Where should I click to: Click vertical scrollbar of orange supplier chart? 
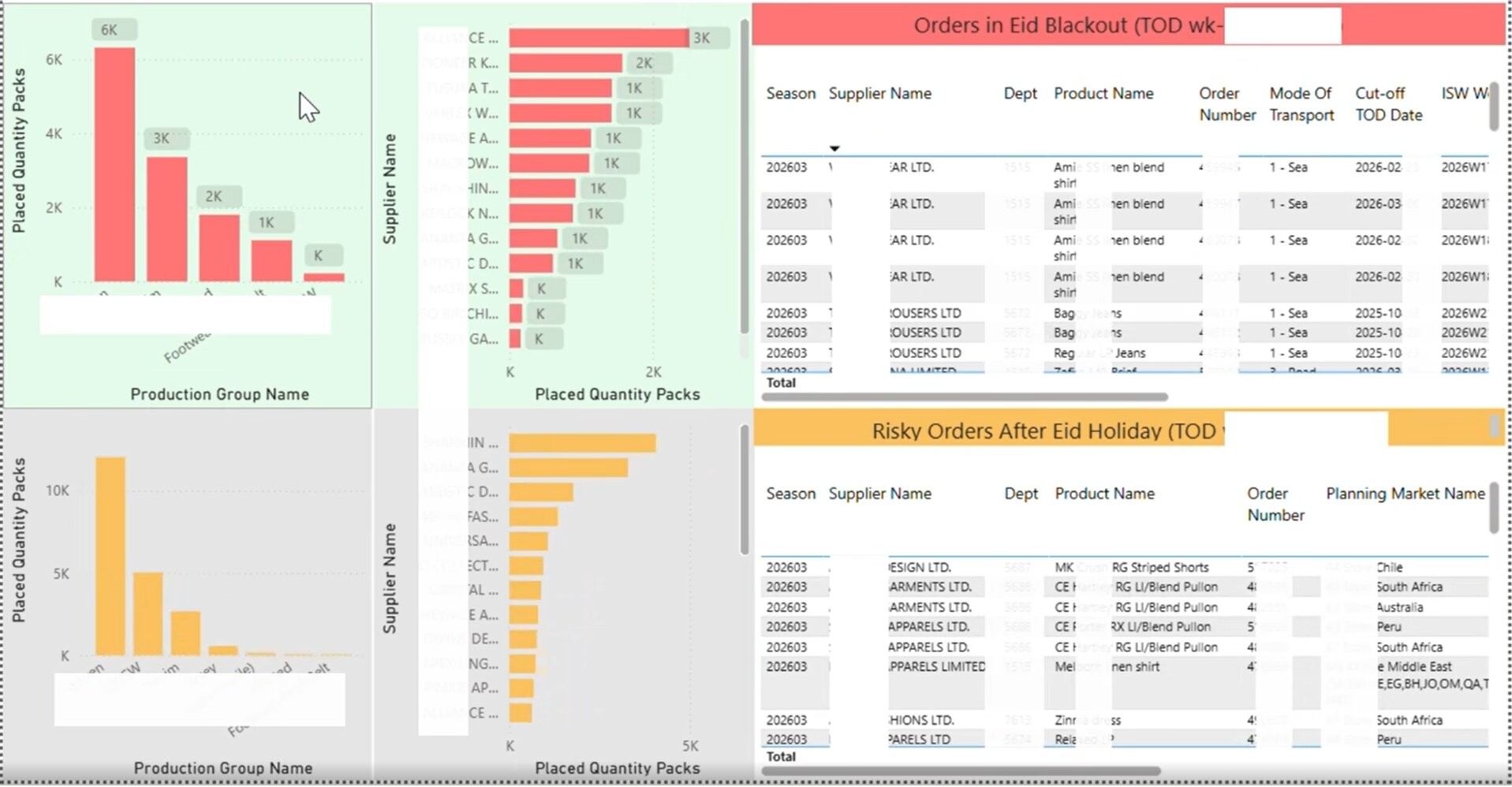coord(744,489)
